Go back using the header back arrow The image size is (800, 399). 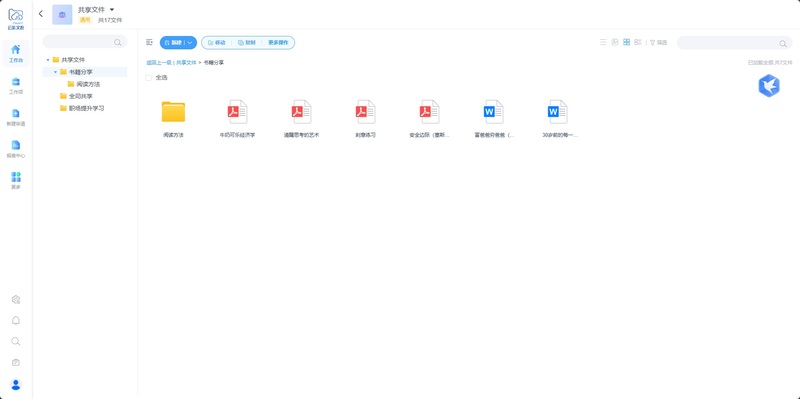41,14
